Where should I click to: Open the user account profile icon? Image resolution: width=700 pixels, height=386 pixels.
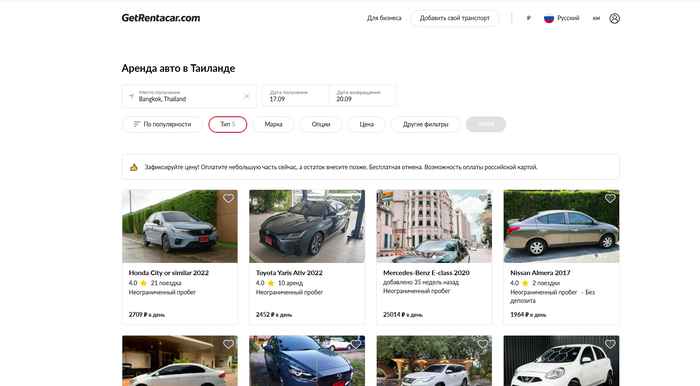tap(614, 18)
